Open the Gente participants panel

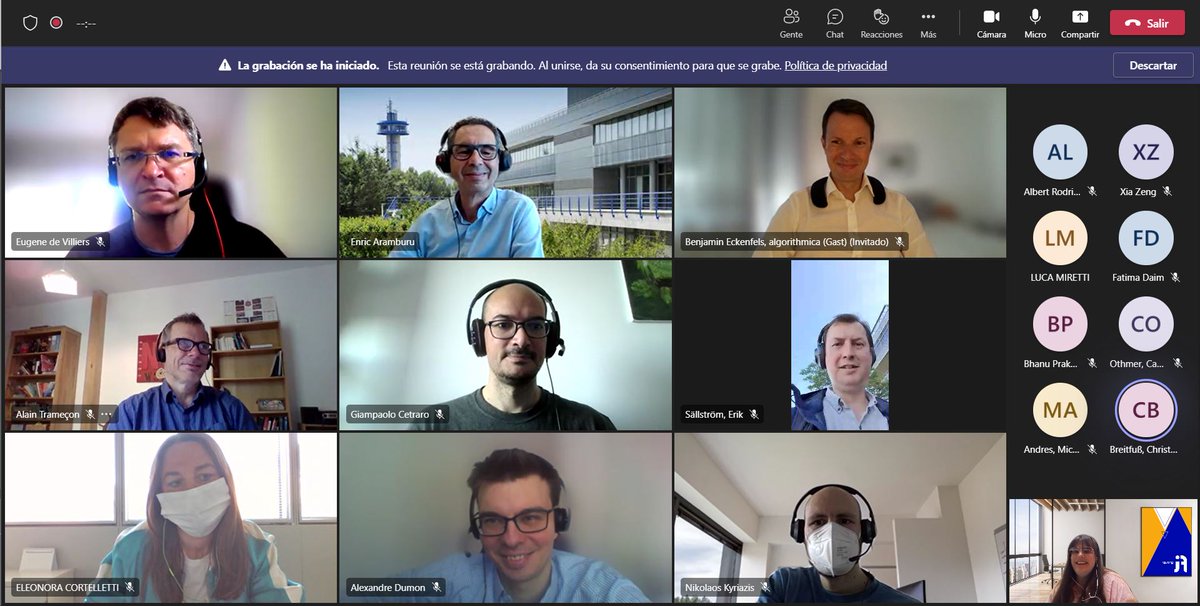click(x=791, y=24)
